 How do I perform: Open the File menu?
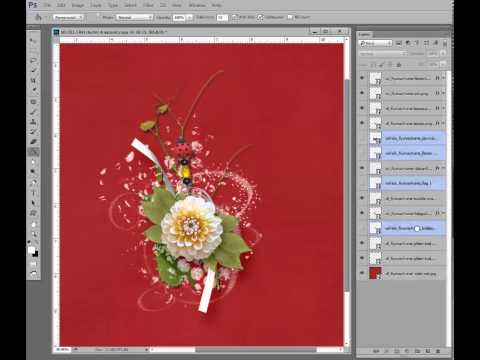point(48,5)
